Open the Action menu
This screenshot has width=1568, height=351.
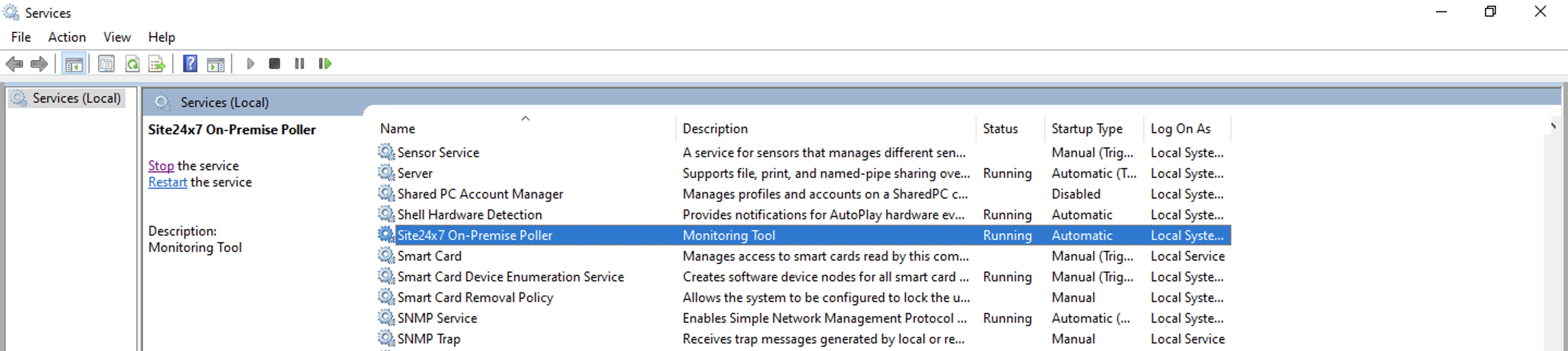coord(67,37)
